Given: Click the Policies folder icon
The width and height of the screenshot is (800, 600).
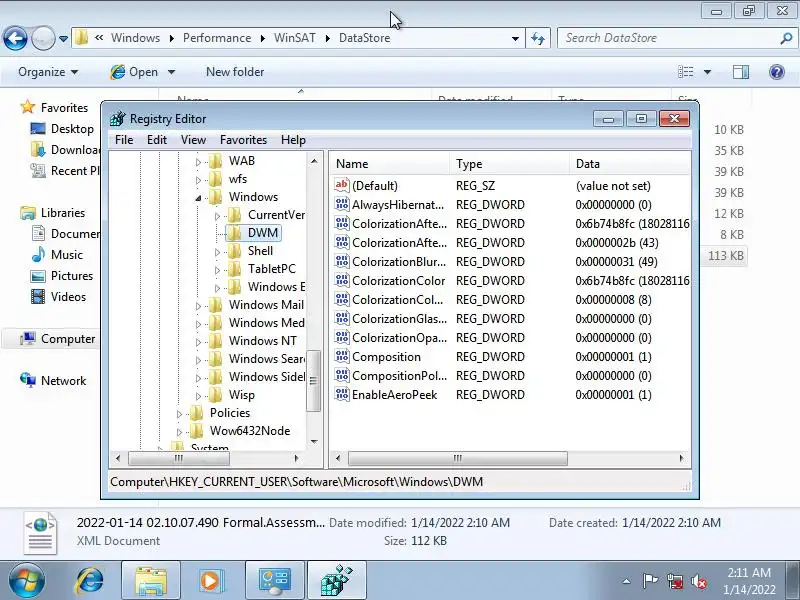Looking at the screenshot, I should point(196,413).
